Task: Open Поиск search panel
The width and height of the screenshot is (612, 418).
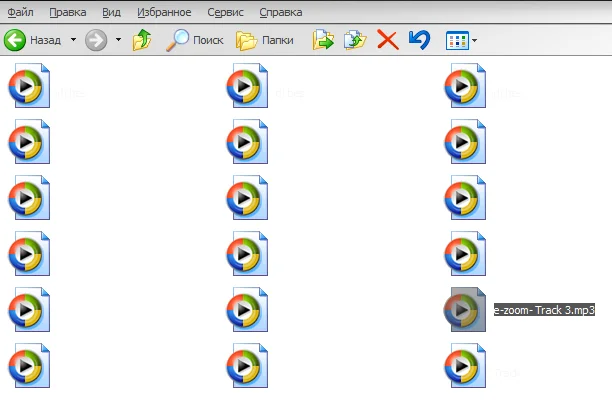Action: pyautogui.click(x=194, y=40)
